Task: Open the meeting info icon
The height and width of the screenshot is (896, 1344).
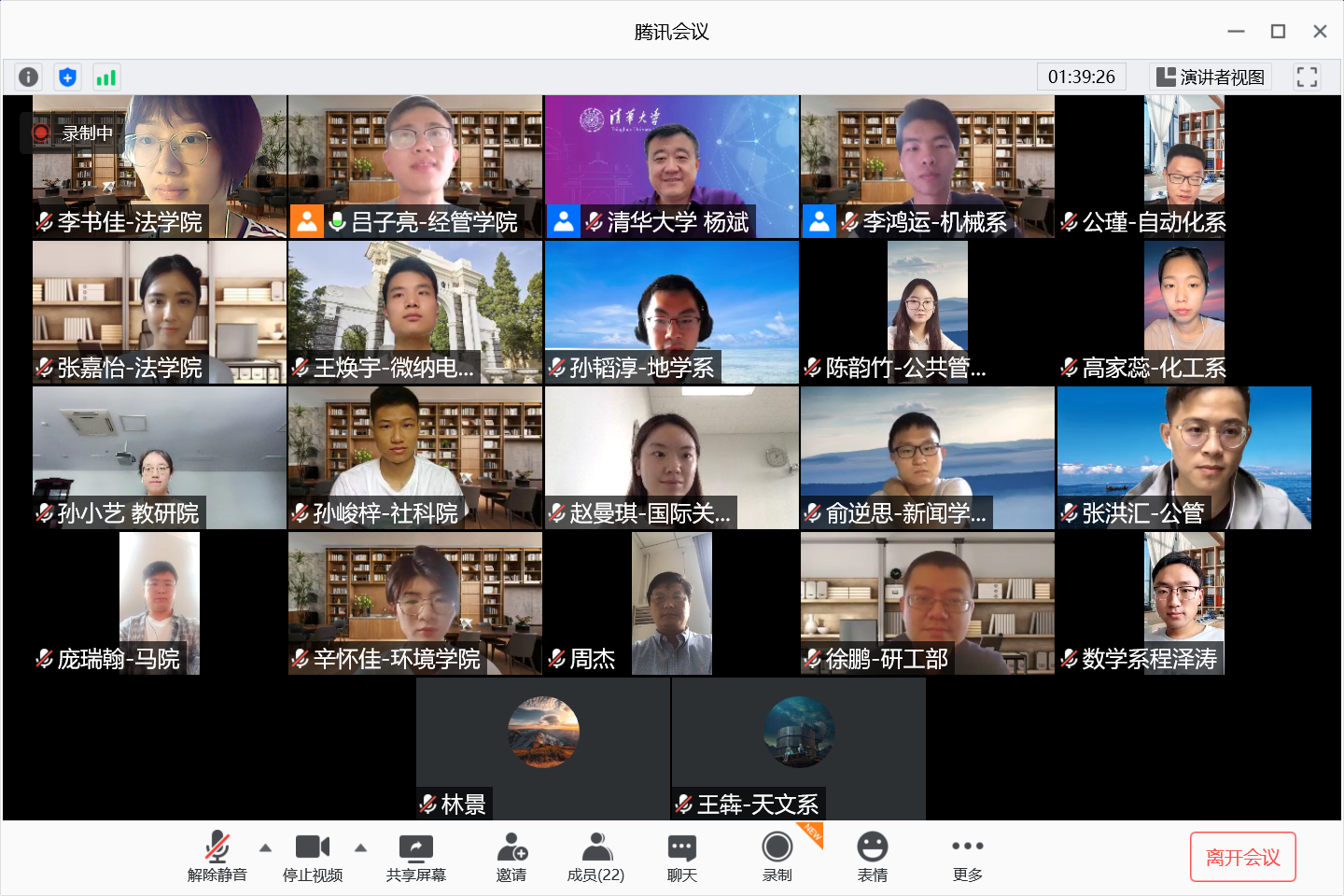Action: coord(29,77)
